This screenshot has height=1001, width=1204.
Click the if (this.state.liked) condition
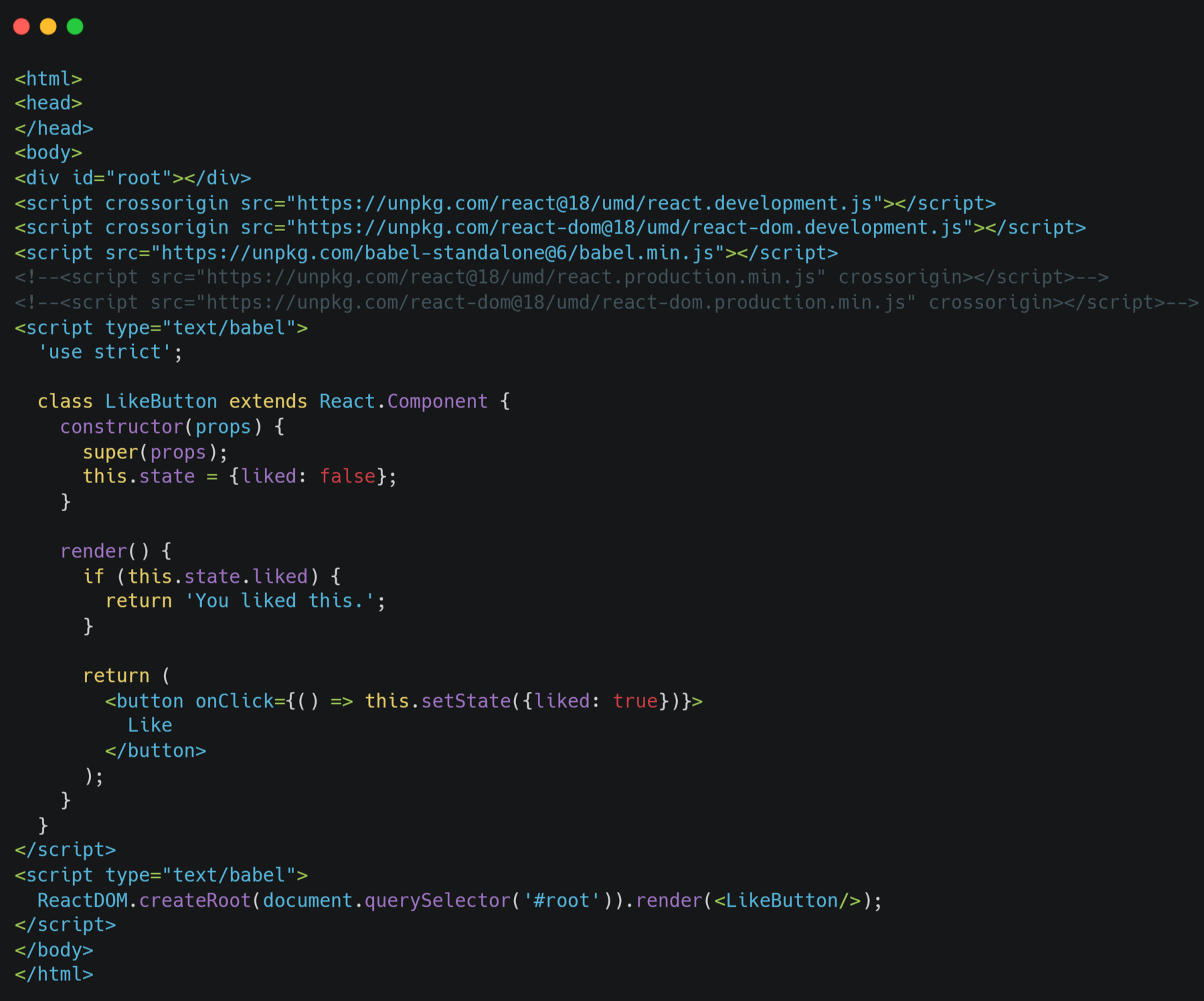tap(212, 576)
